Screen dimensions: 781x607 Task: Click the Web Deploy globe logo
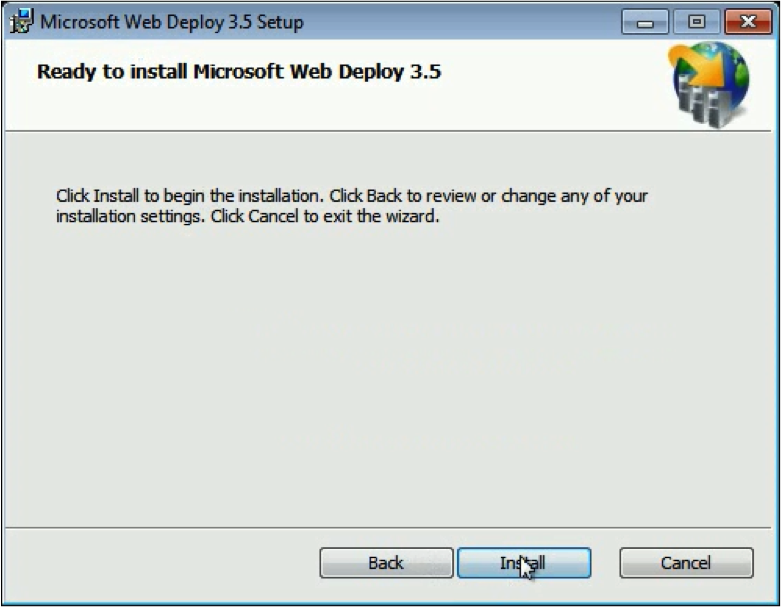pyautogui.click(x=709, y=84)
